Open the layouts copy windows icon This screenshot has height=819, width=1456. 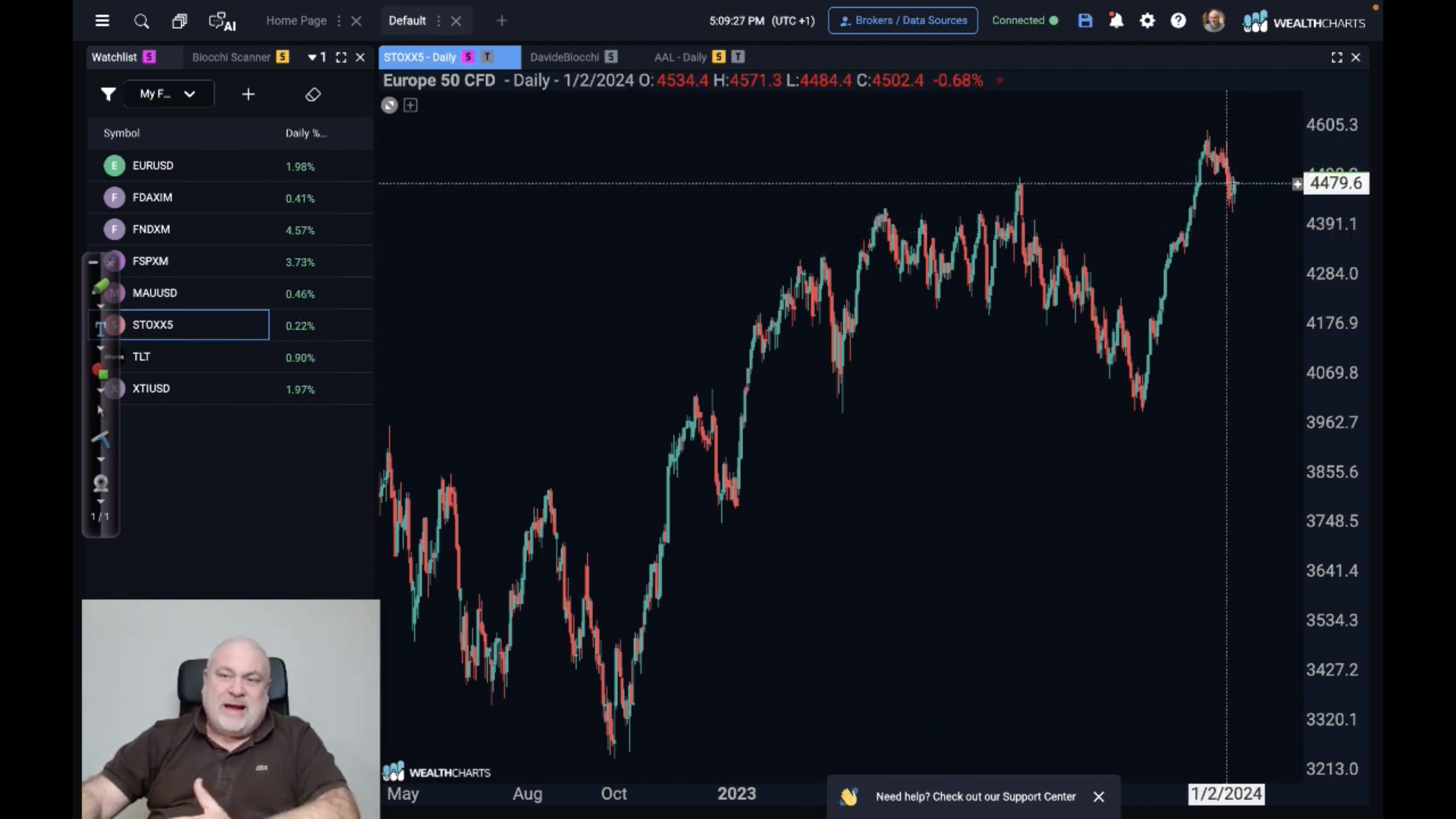(x=180, y=21)
